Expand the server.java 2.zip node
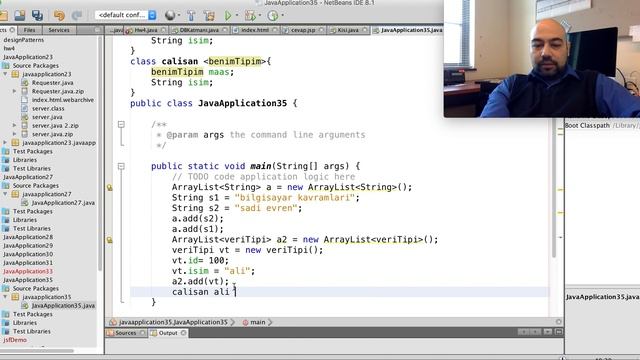Image resolution: width=640 pixels, height=360 pixels. (15, 126)
